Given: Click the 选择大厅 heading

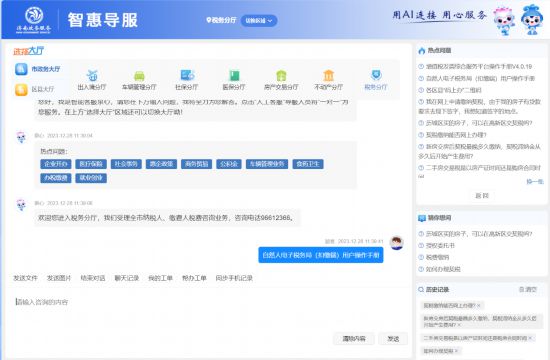Looking at the screenshot, I should pos(29,51).
